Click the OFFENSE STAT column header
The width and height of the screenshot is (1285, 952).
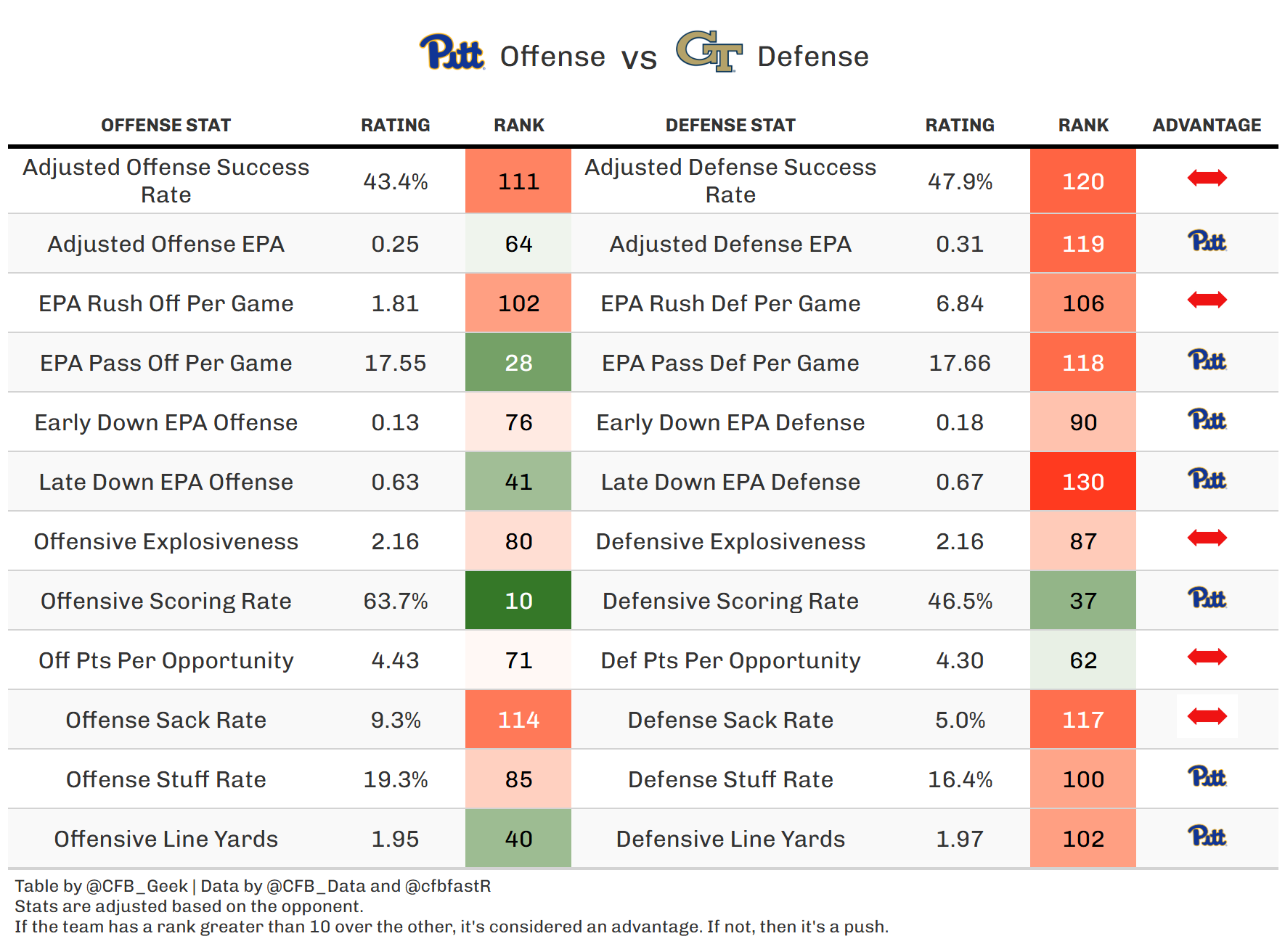(x=166, y=126)
